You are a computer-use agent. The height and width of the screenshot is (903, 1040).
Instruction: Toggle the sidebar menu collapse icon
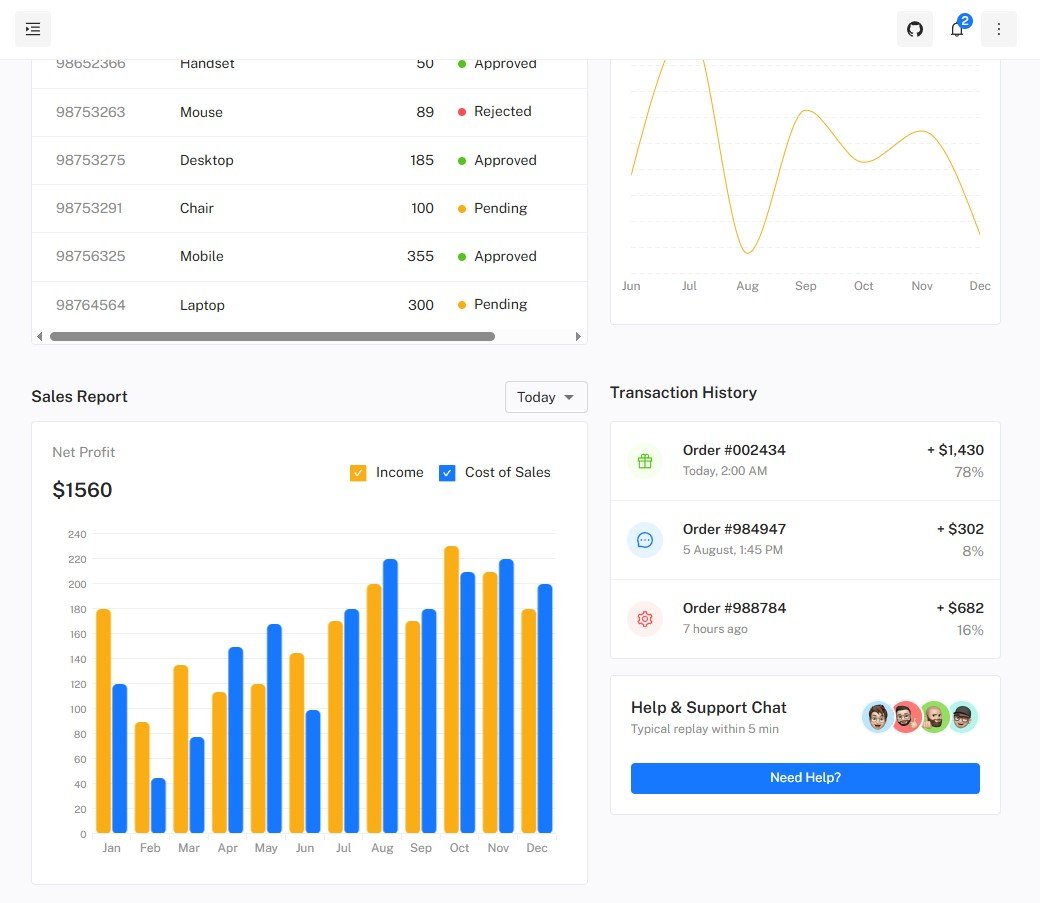(33, 29)
